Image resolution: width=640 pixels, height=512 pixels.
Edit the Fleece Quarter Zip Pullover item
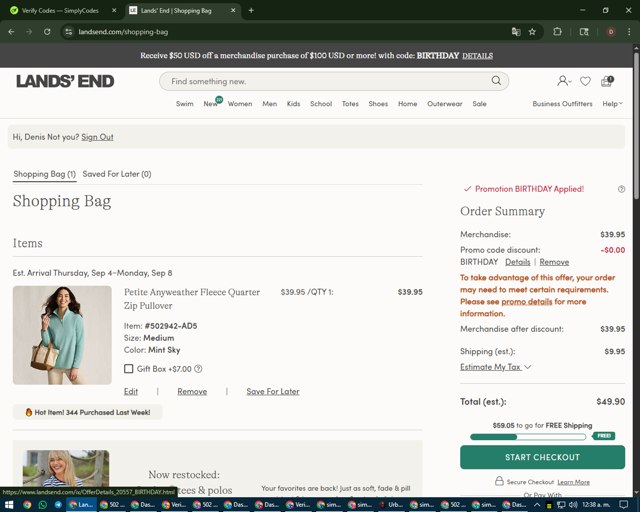(x=131, y=392)
